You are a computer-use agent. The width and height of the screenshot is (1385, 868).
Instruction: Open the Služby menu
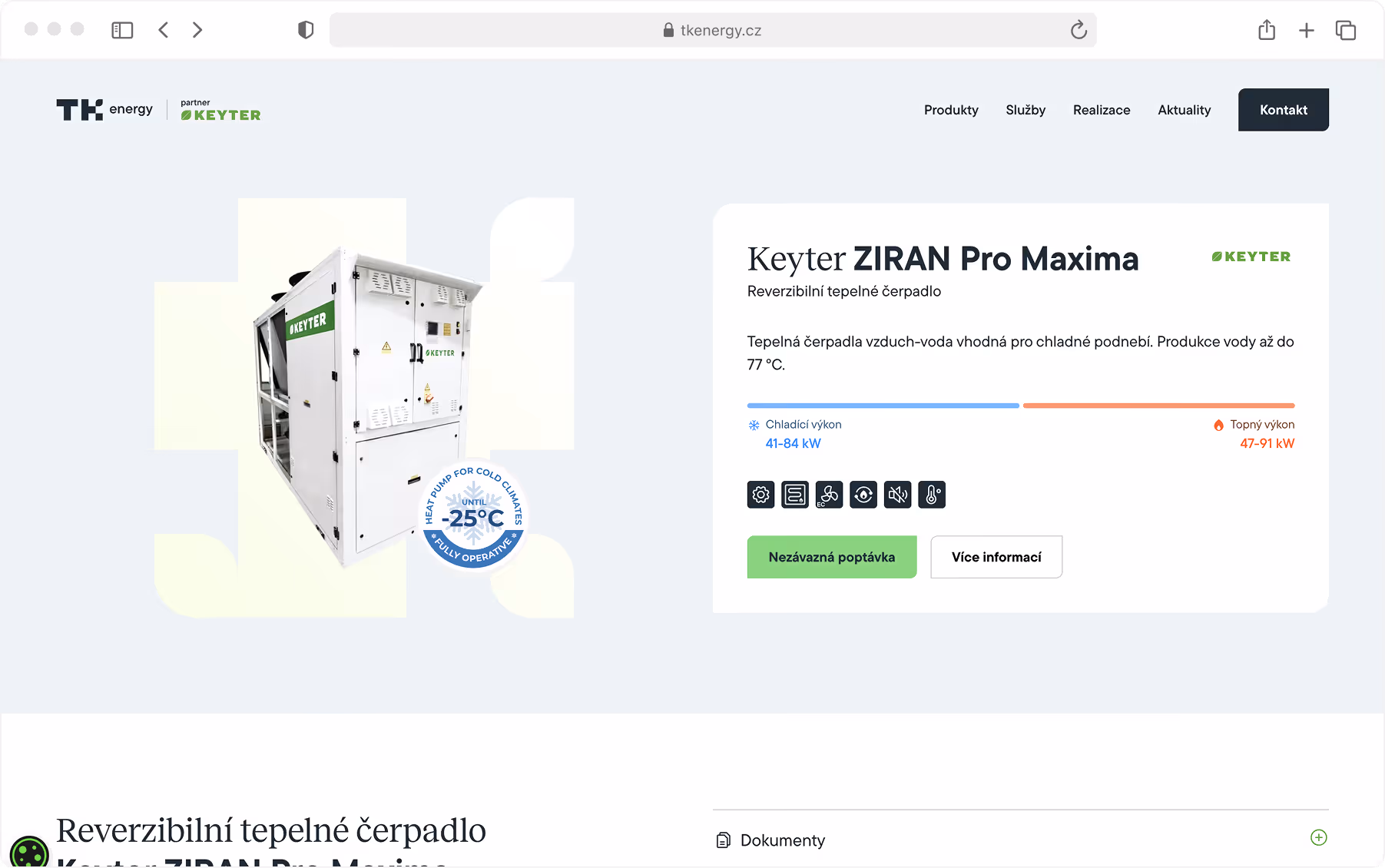point(1025,110)
